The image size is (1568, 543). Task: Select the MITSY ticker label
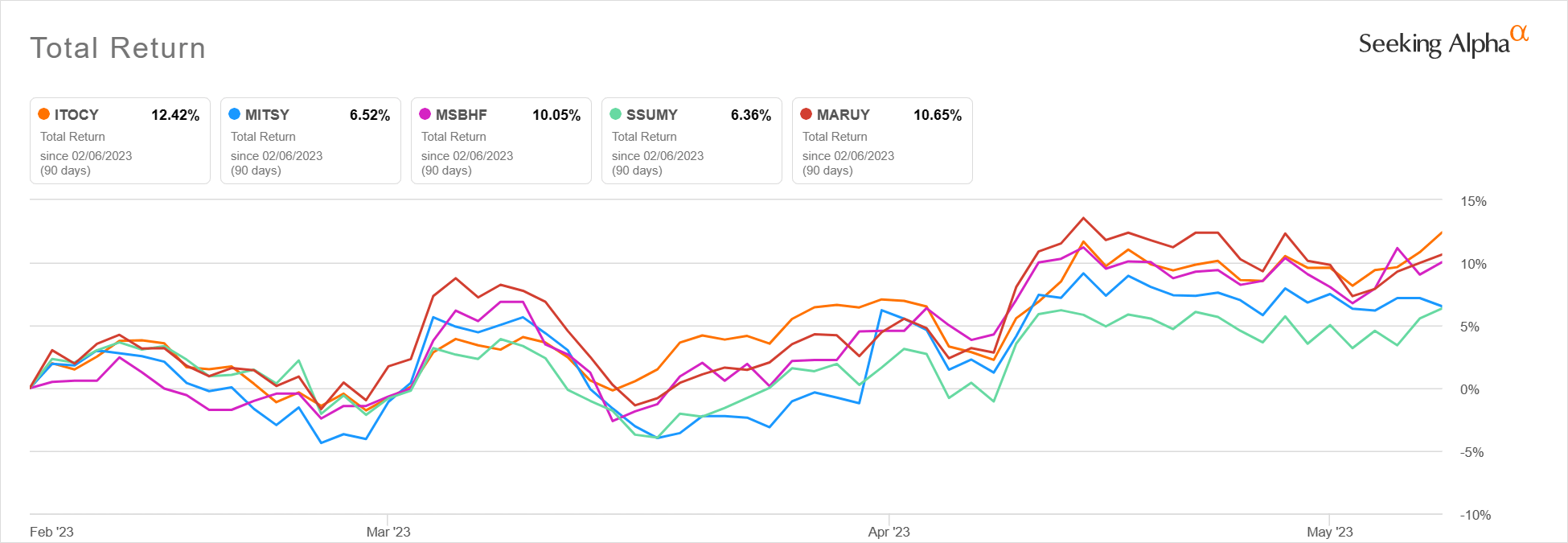coord(267,115)
